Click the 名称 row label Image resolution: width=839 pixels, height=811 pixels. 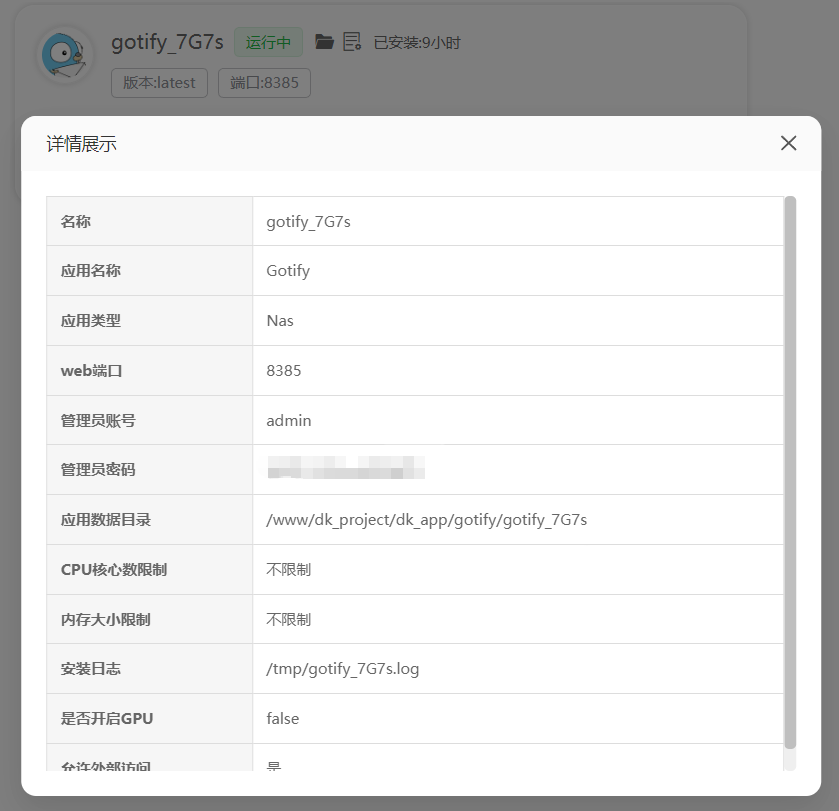pos(75,221)
